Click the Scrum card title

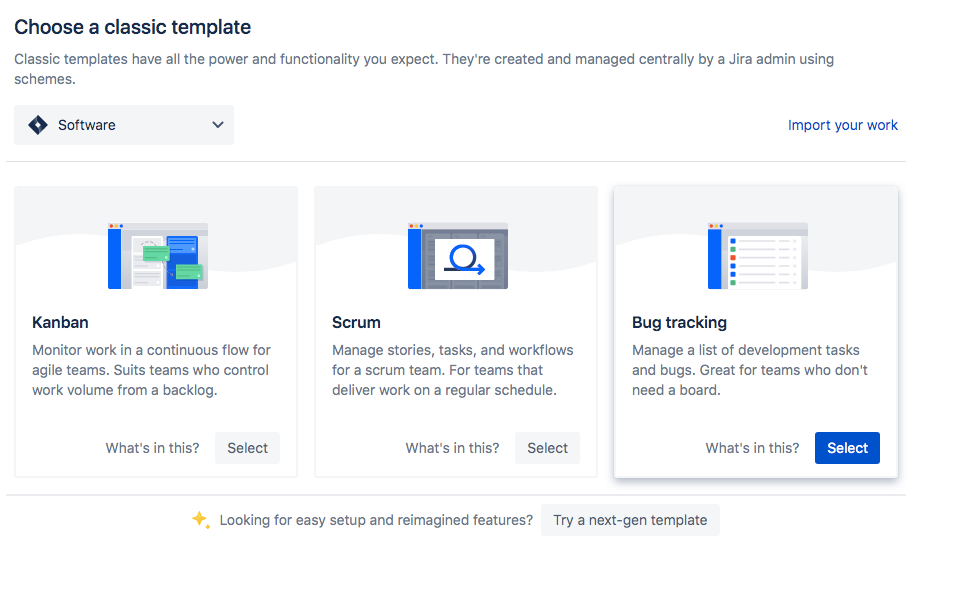pos(356,322)
